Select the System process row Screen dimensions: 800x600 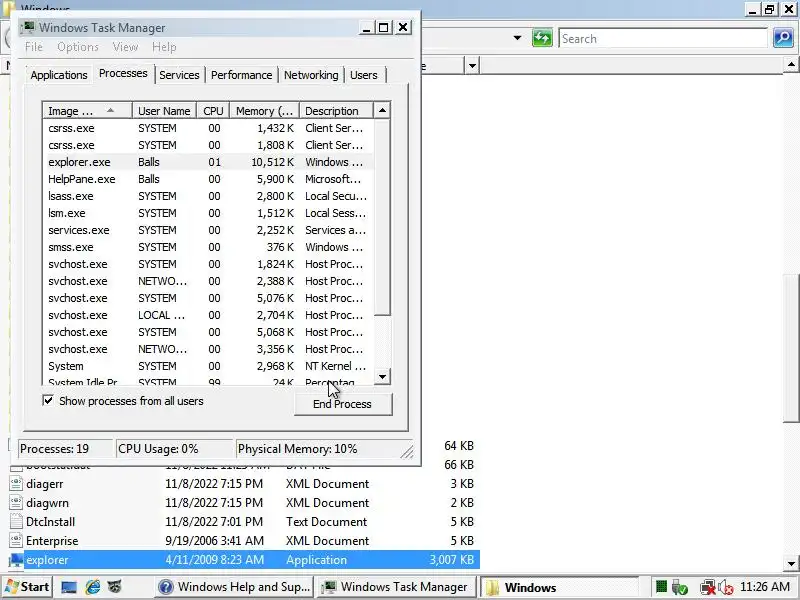tap(208, 366)
